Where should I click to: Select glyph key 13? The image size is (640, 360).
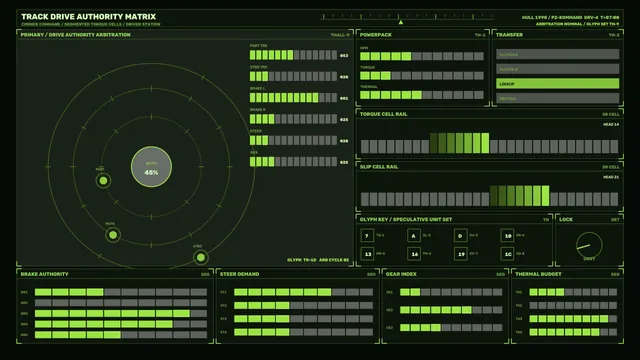coord(367,254)
